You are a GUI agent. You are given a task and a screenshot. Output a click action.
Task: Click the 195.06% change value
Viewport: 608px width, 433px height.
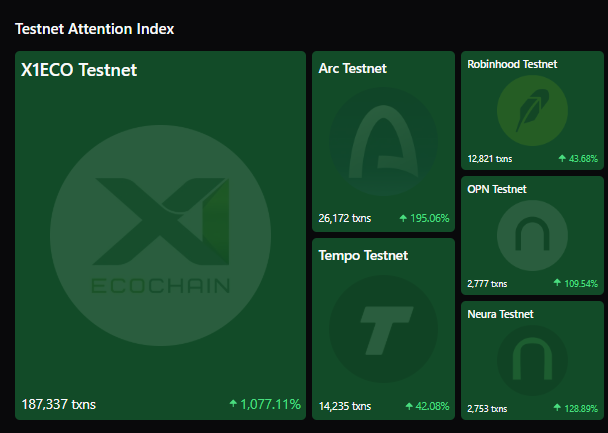coord(430,218)
